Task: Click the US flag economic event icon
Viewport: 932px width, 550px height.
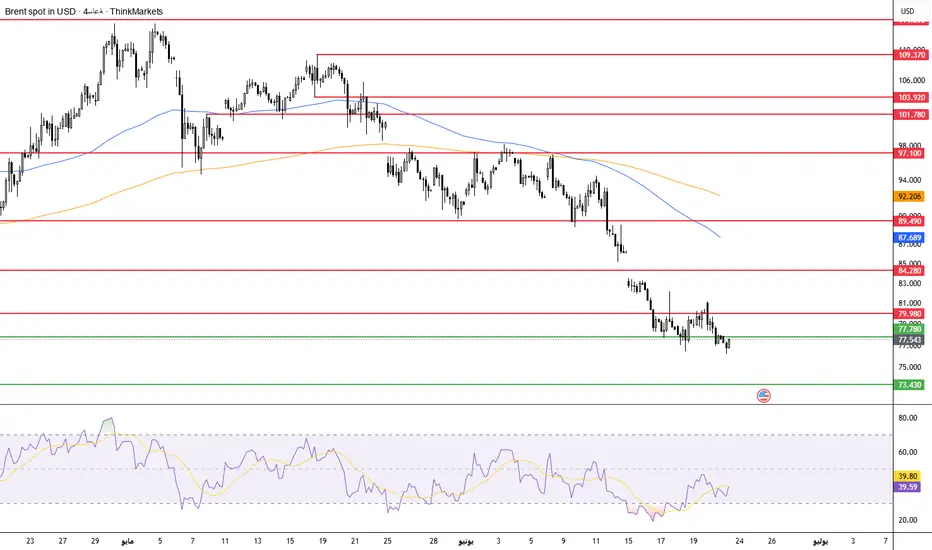Action: click(x=764, y=395)
